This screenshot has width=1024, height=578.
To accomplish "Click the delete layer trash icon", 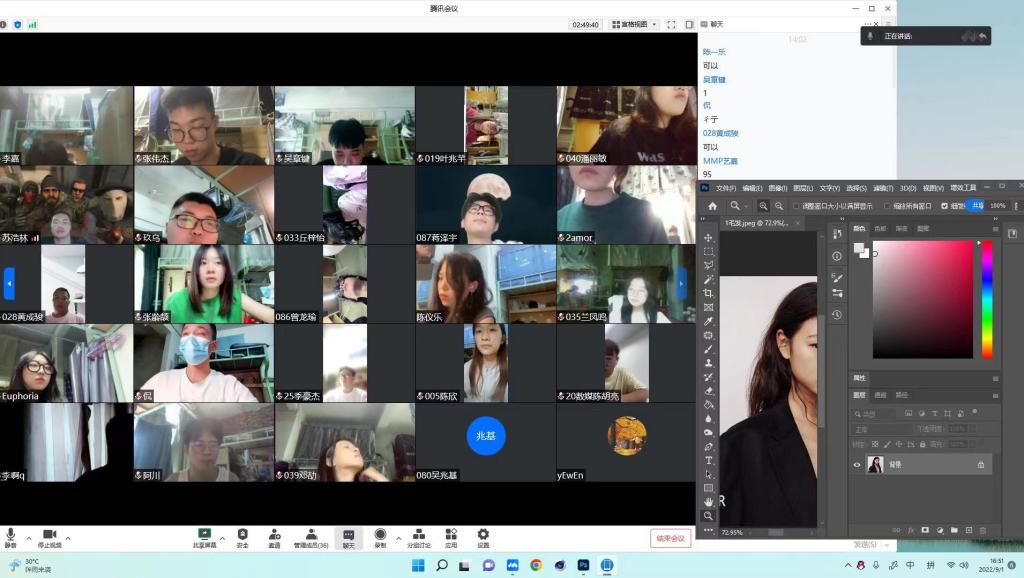I will 982,529.
